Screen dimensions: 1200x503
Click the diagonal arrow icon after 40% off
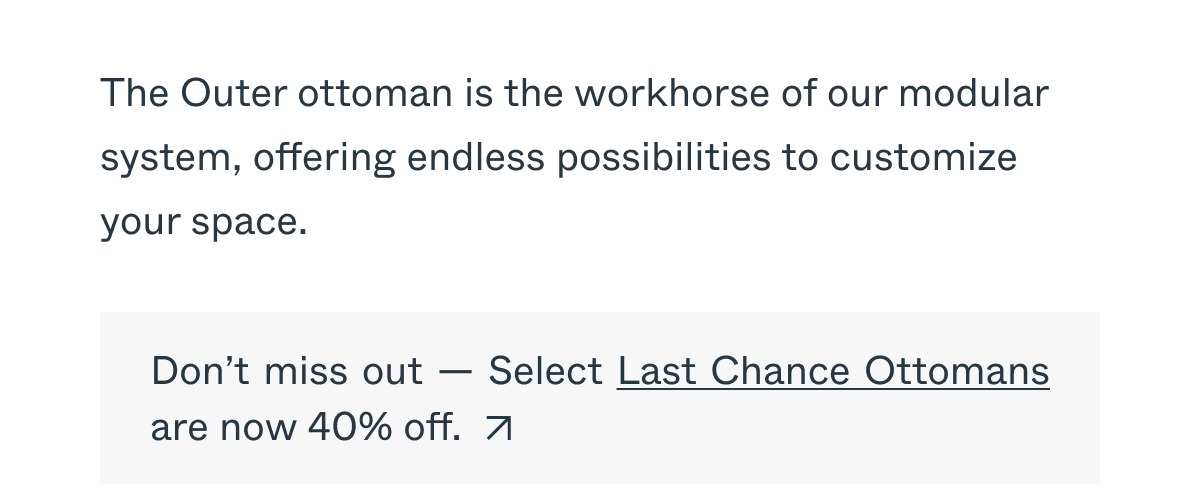pyautogui.click(x=498, y=429)
